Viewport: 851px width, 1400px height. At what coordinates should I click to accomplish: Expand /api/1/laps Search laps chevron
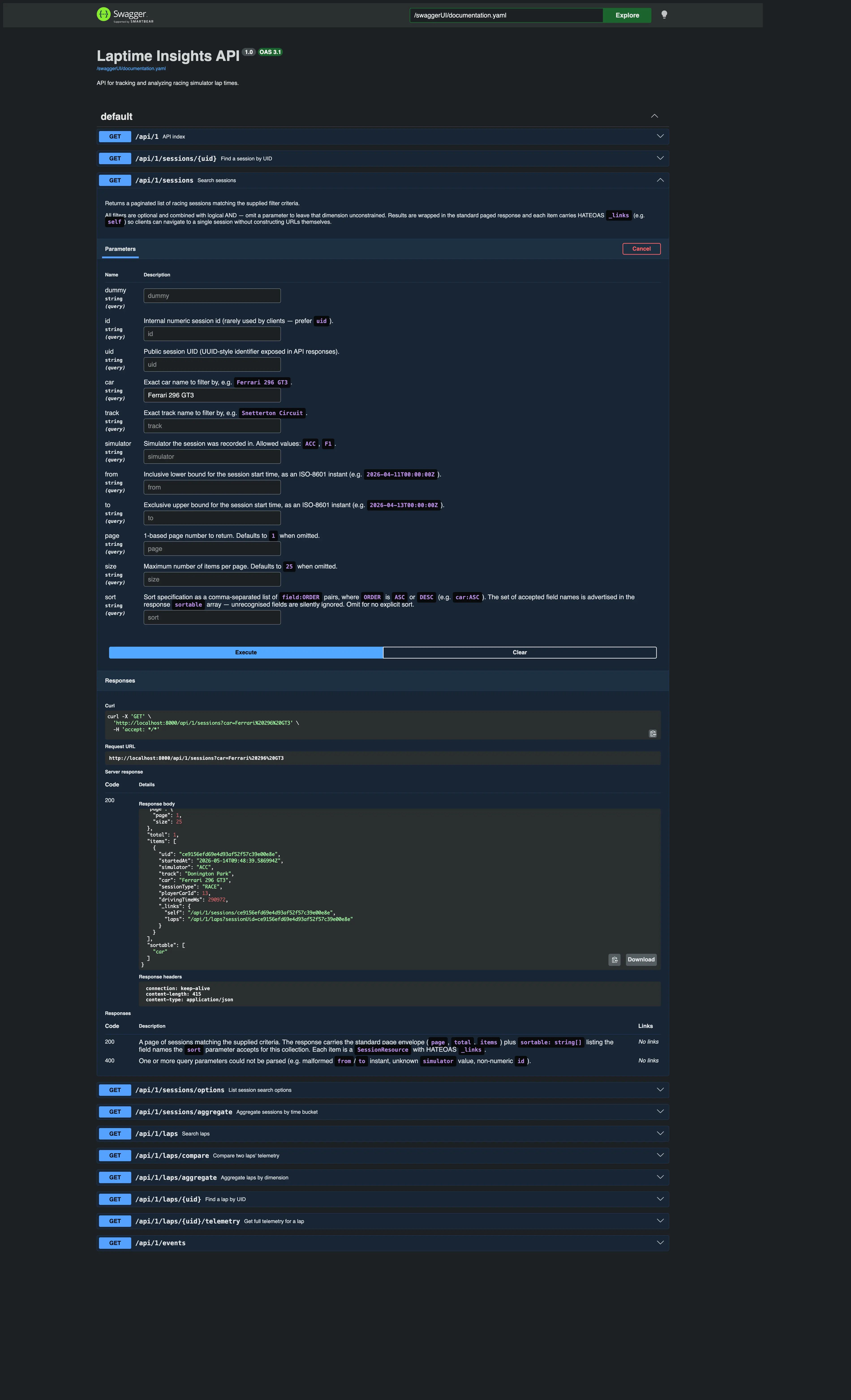tap(660, 1133)
